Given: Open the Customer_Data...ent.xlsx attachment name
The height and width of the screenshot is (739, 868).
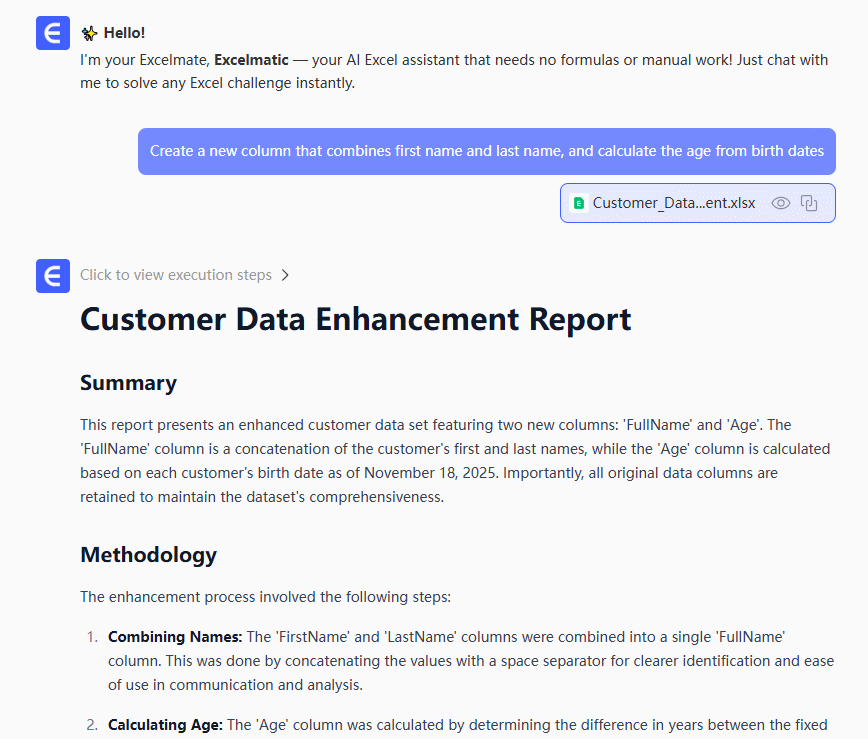Looking at the screenshot, I should 674,203.
